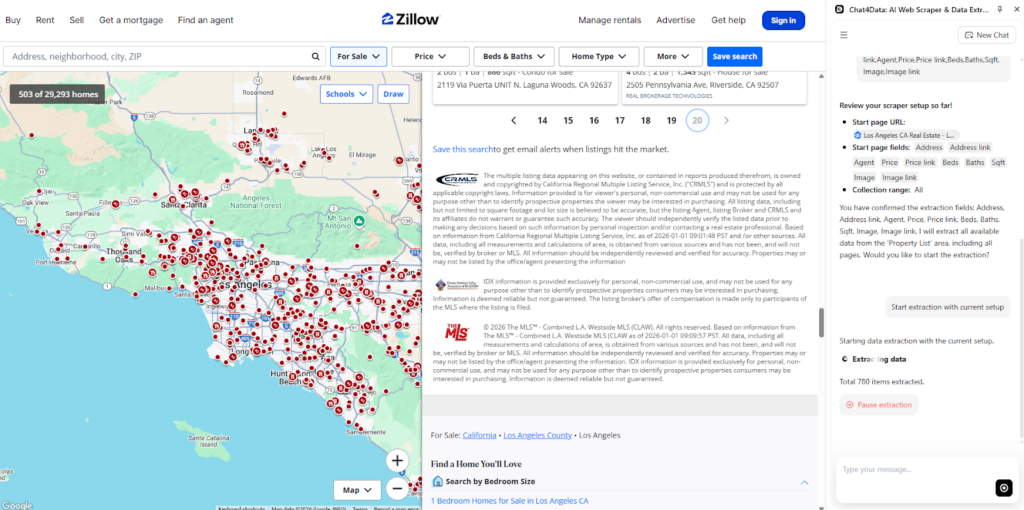
Task: Collapse Search by Bedroom Size section
Action: point(805,482)
